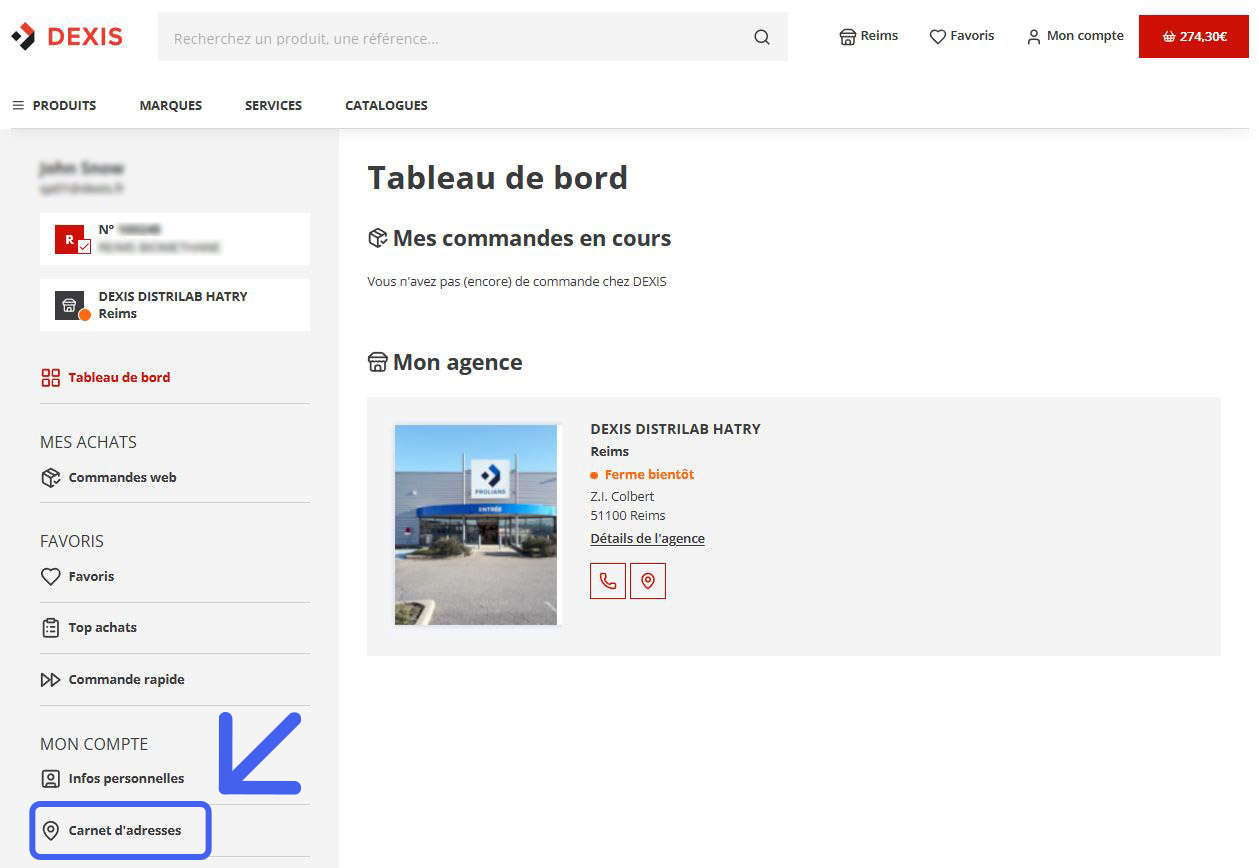1259x868 pixels.
Task: Click the 'Mon agence' heading
Action: [457, 362]
